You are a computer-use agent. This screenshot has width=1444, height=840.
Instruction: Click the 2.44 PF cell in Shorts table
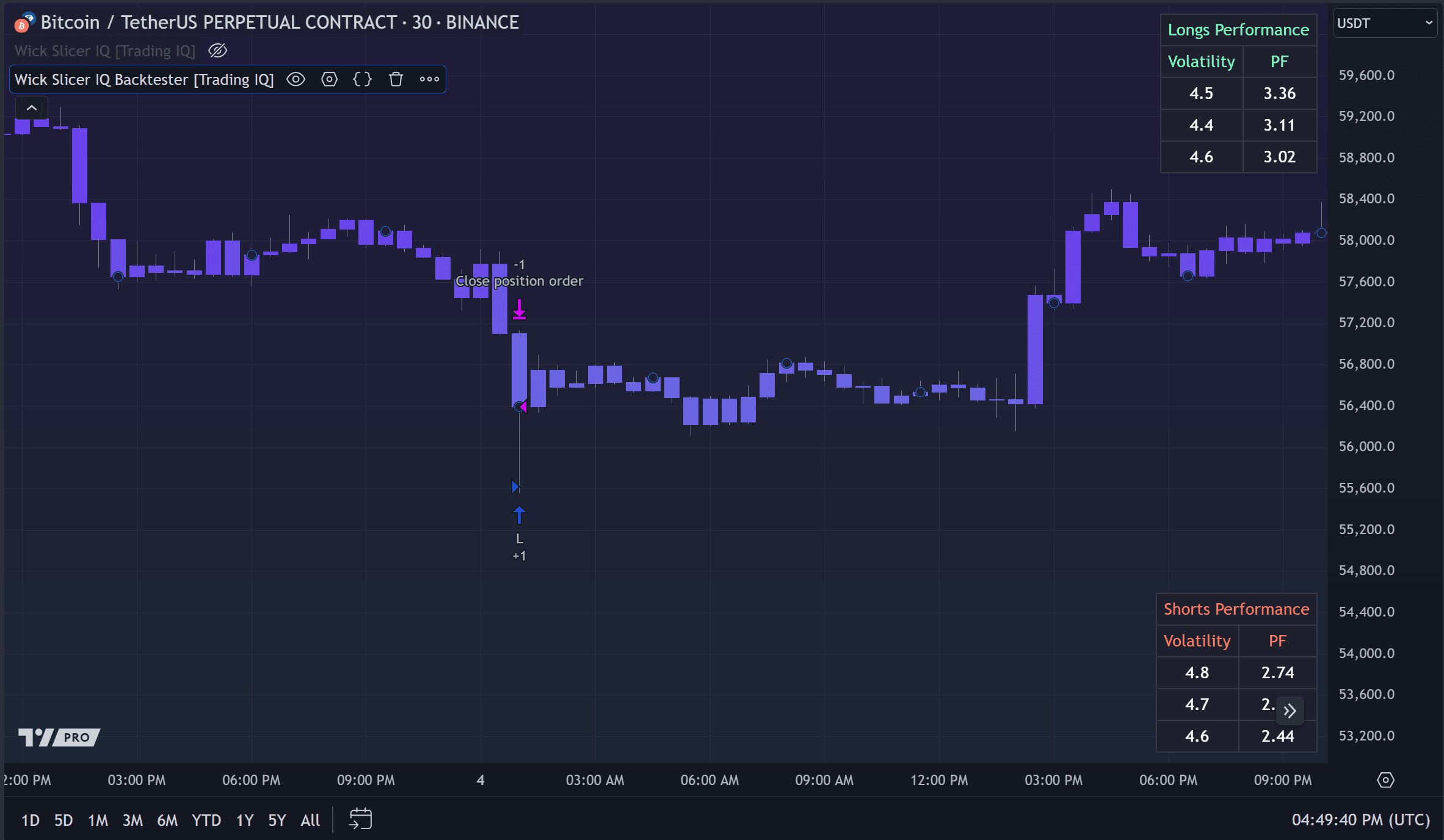pyautogui.click(x=1277, y=736)
